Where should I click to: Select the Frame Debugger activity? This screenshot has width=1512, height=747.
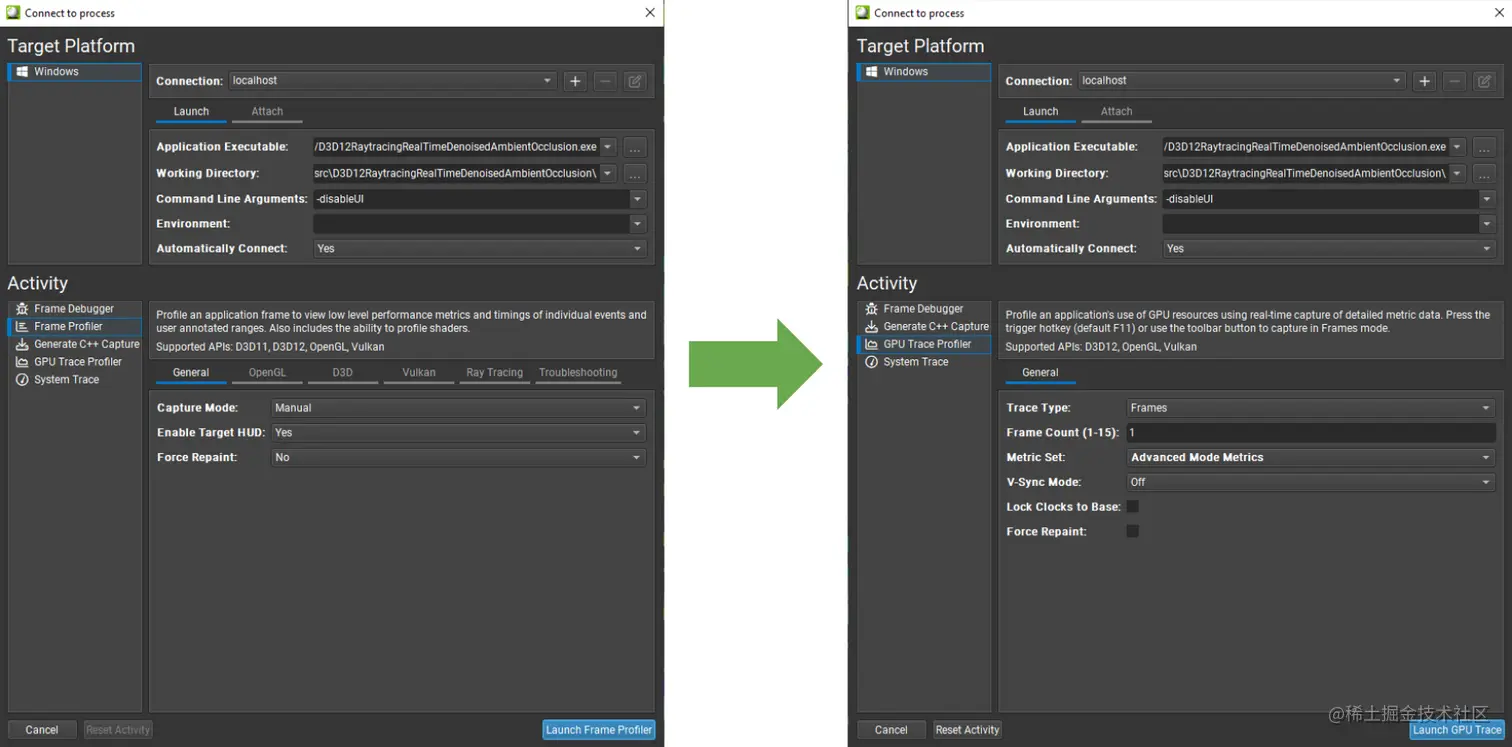click(x=75, y=308)
